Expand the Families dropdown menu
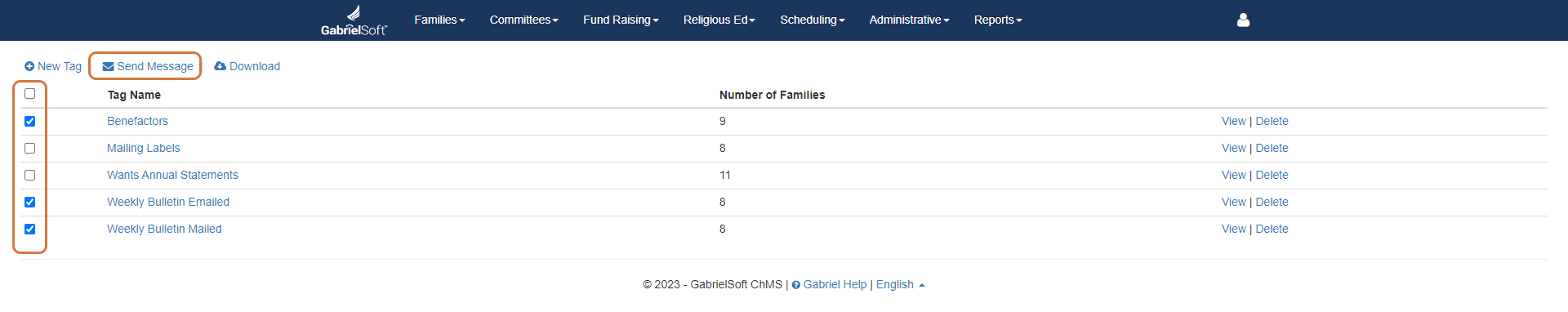 pos(439,20)
